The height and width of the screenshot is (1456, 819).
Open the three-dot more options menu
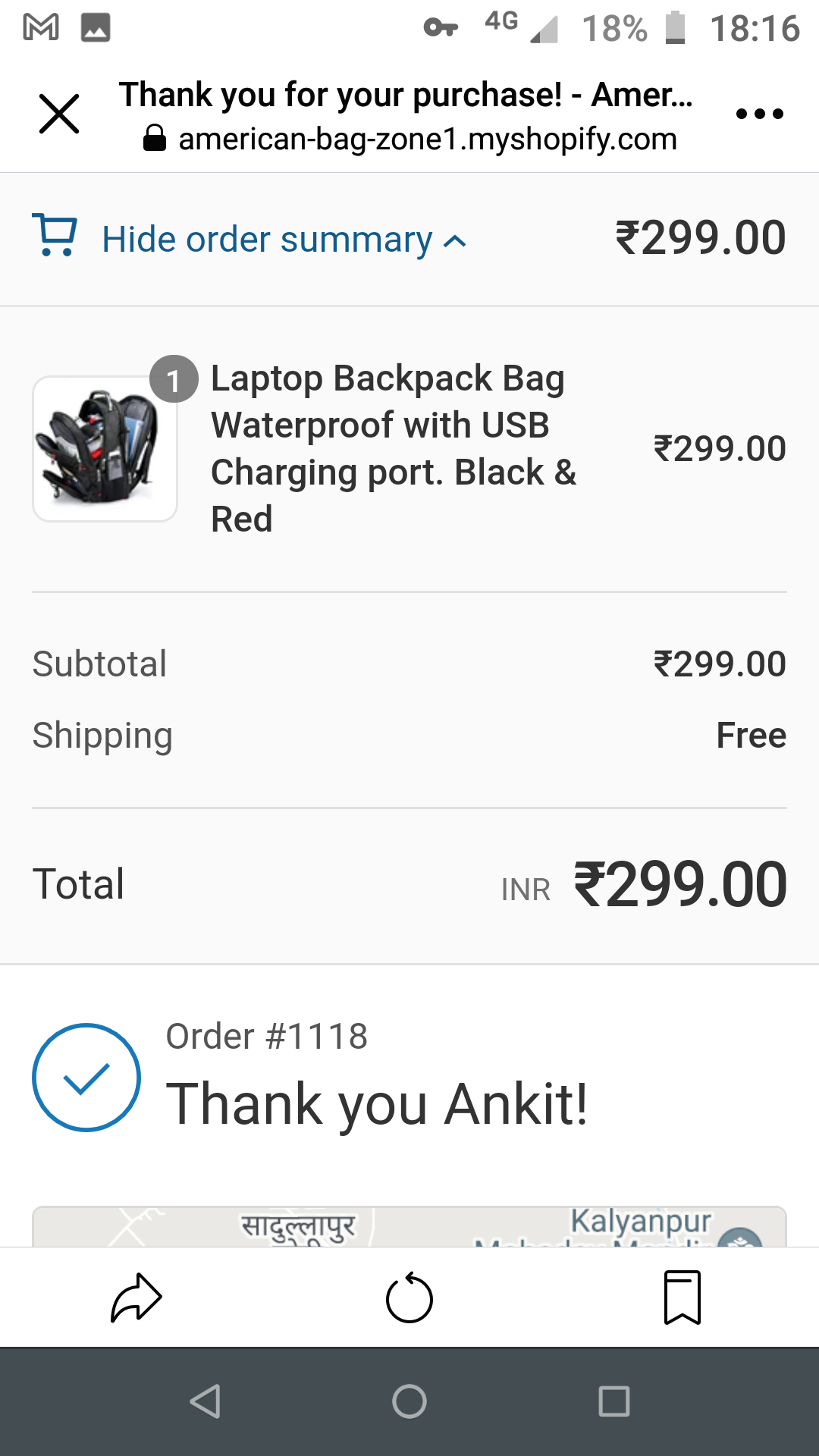(x=759, y=114)
